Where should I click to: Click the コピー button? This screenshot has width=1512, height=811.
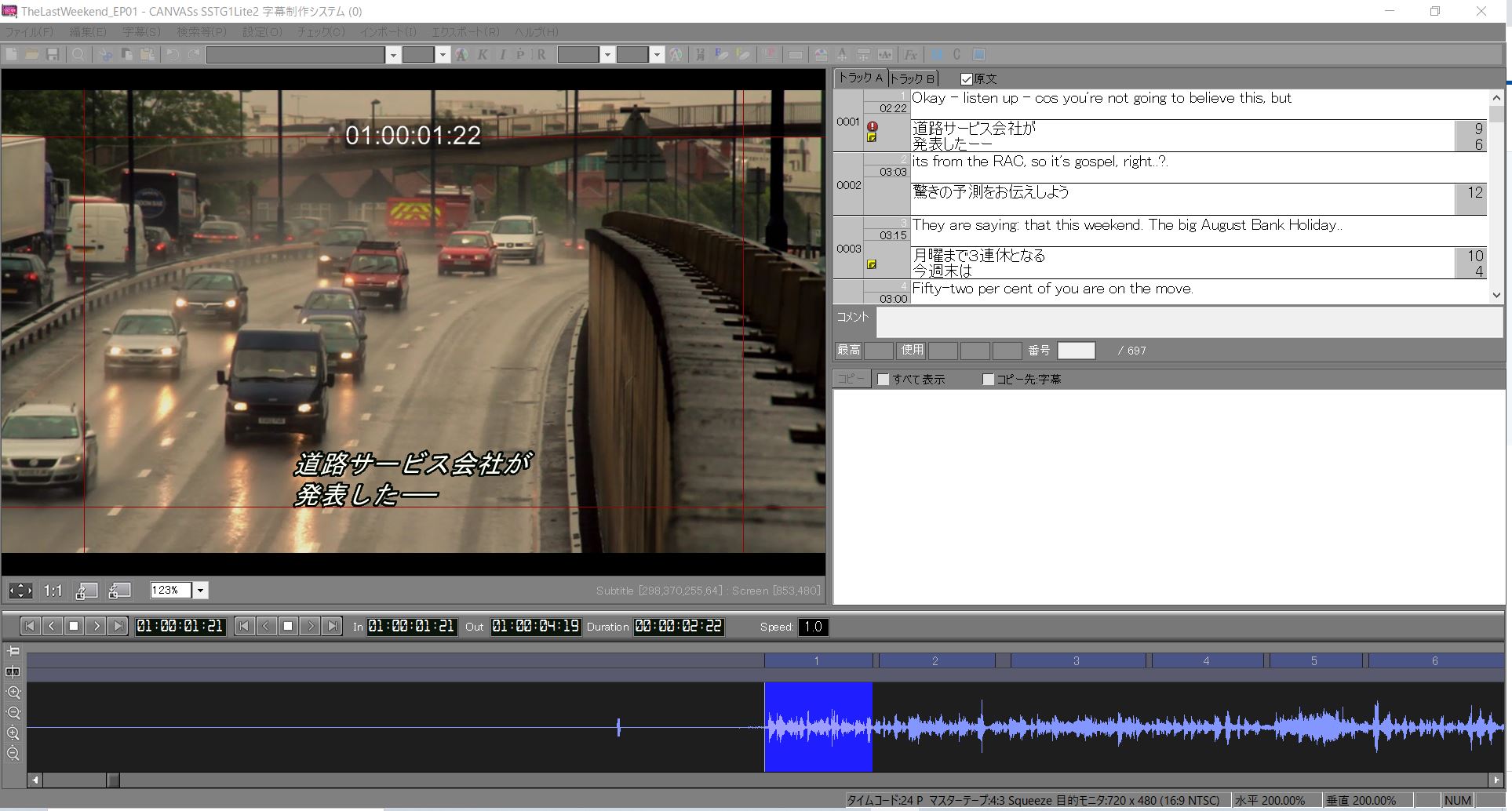(851, 379)
